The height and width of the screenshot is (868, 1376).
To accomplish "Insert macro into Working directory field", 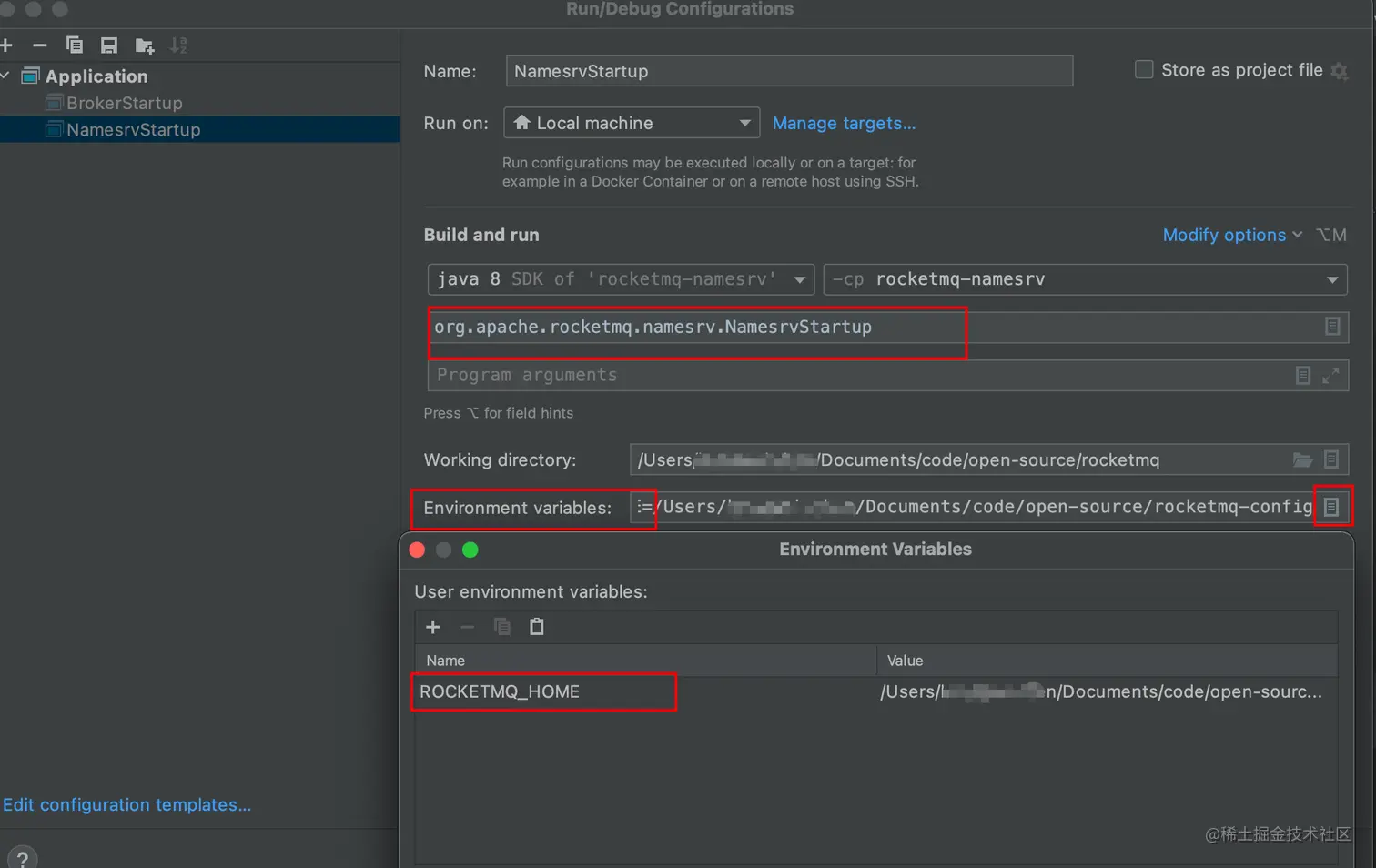I will coord(1331,459).
